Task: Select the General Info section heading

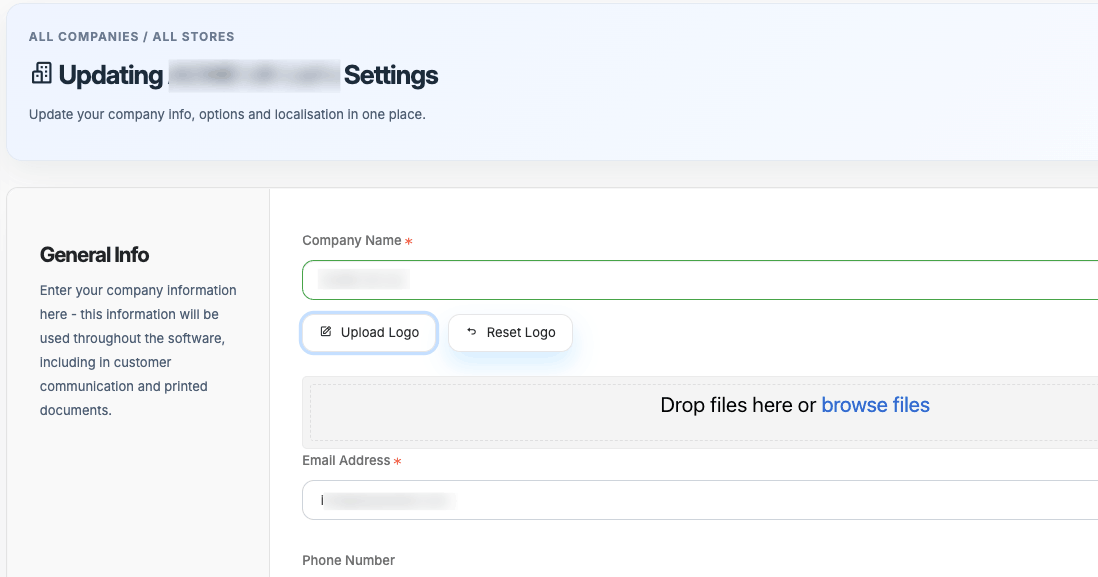Action: 94,255
